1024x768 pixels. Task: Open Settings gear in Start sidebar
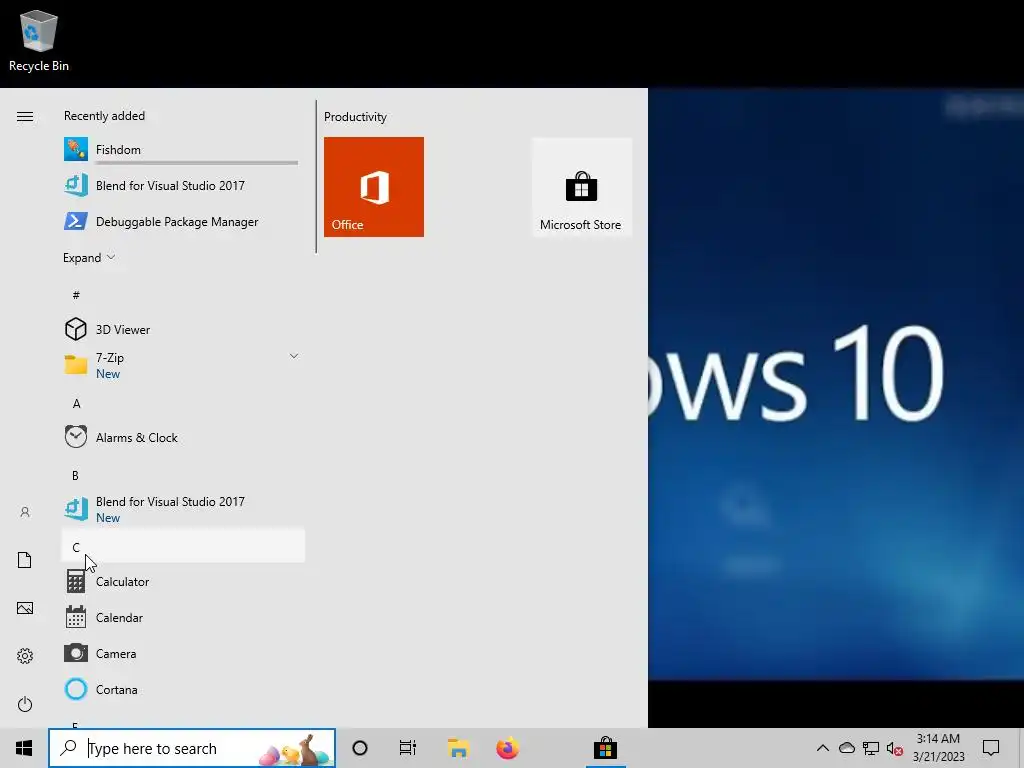25,656
